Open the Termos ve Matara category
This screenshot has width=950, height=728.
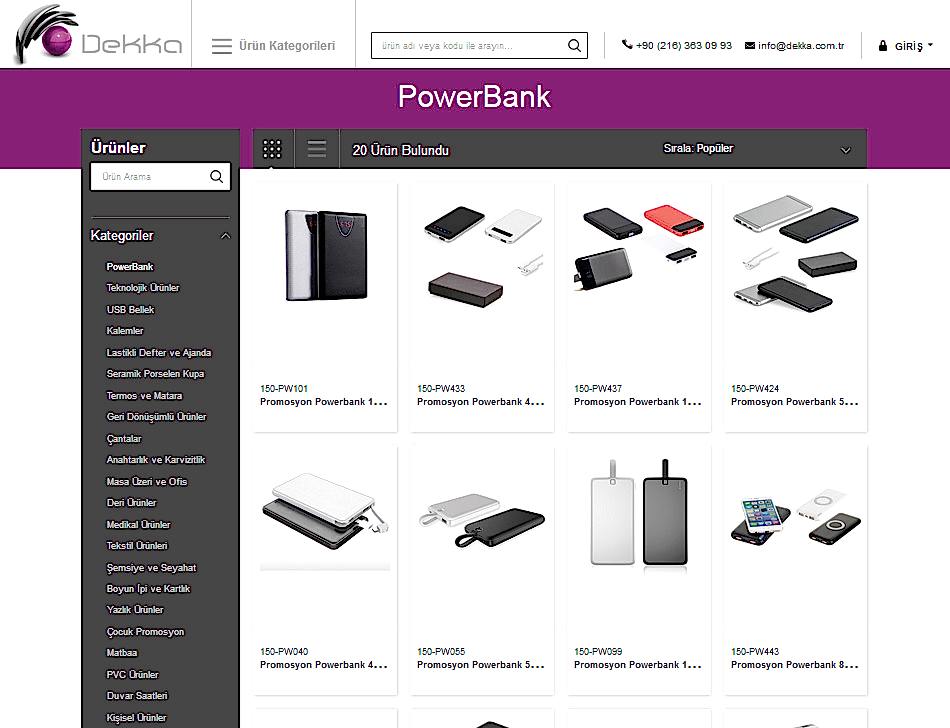point(144,396)
